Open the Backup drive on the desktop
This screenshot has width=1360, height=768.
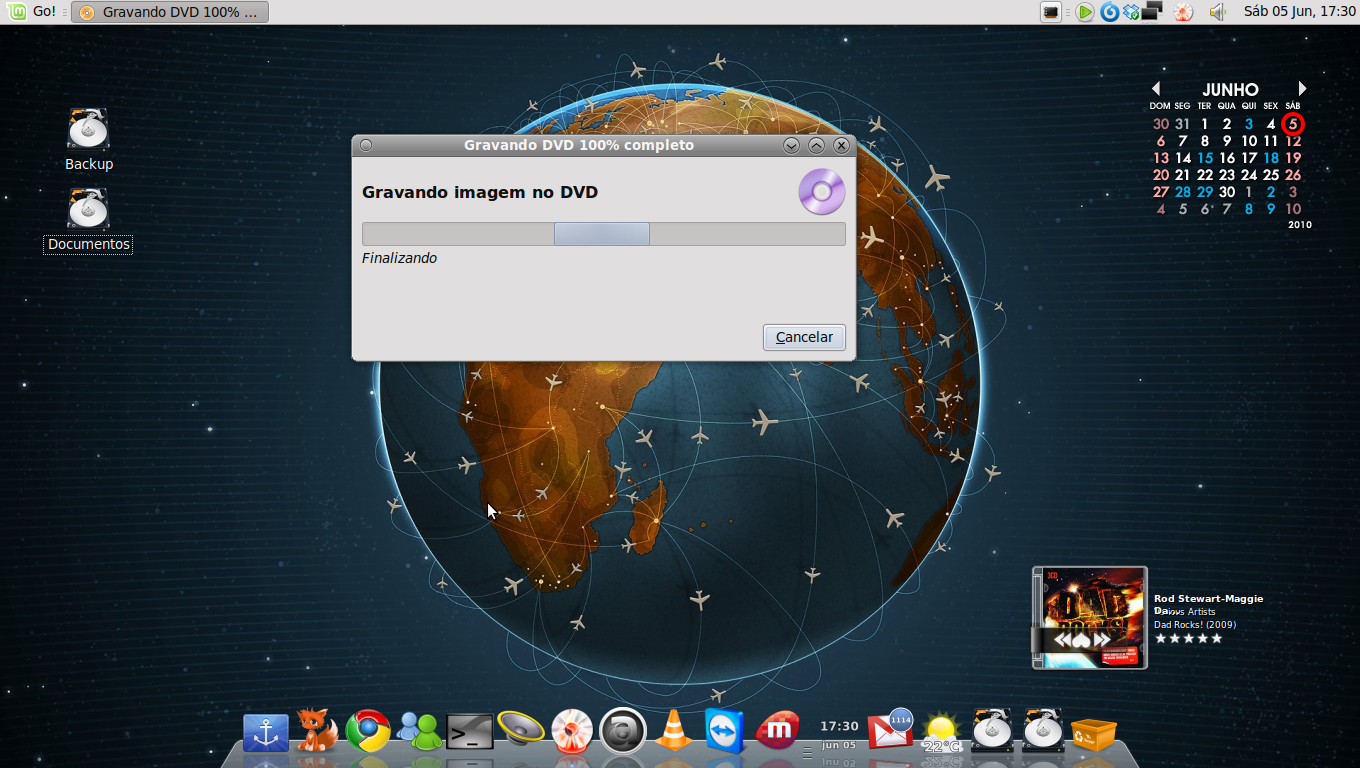pyautogui.click(x=89, y=140)
